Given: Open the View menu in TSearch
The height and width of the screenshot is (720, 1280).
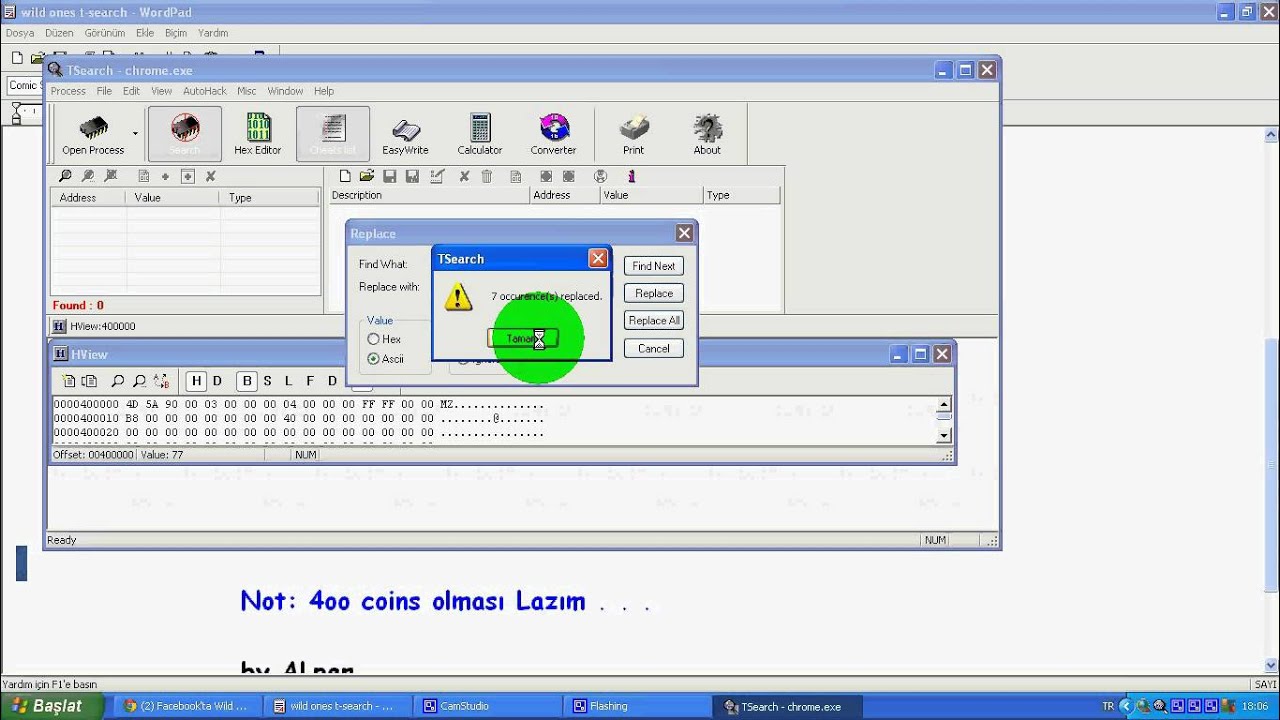Looking at the screenshot, I should coord(161,91).
